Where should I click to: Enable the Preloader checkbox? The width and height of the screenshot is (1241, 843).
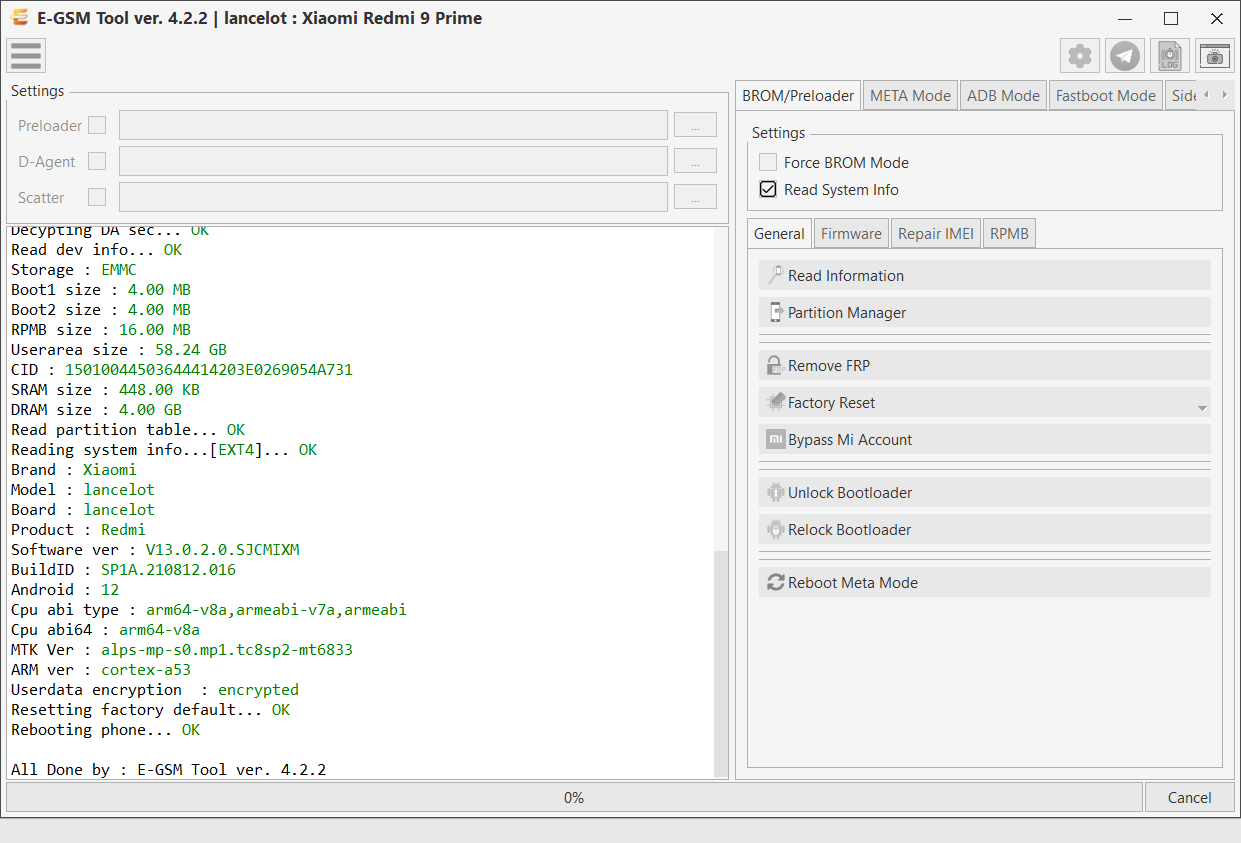(x=97, y=125)
